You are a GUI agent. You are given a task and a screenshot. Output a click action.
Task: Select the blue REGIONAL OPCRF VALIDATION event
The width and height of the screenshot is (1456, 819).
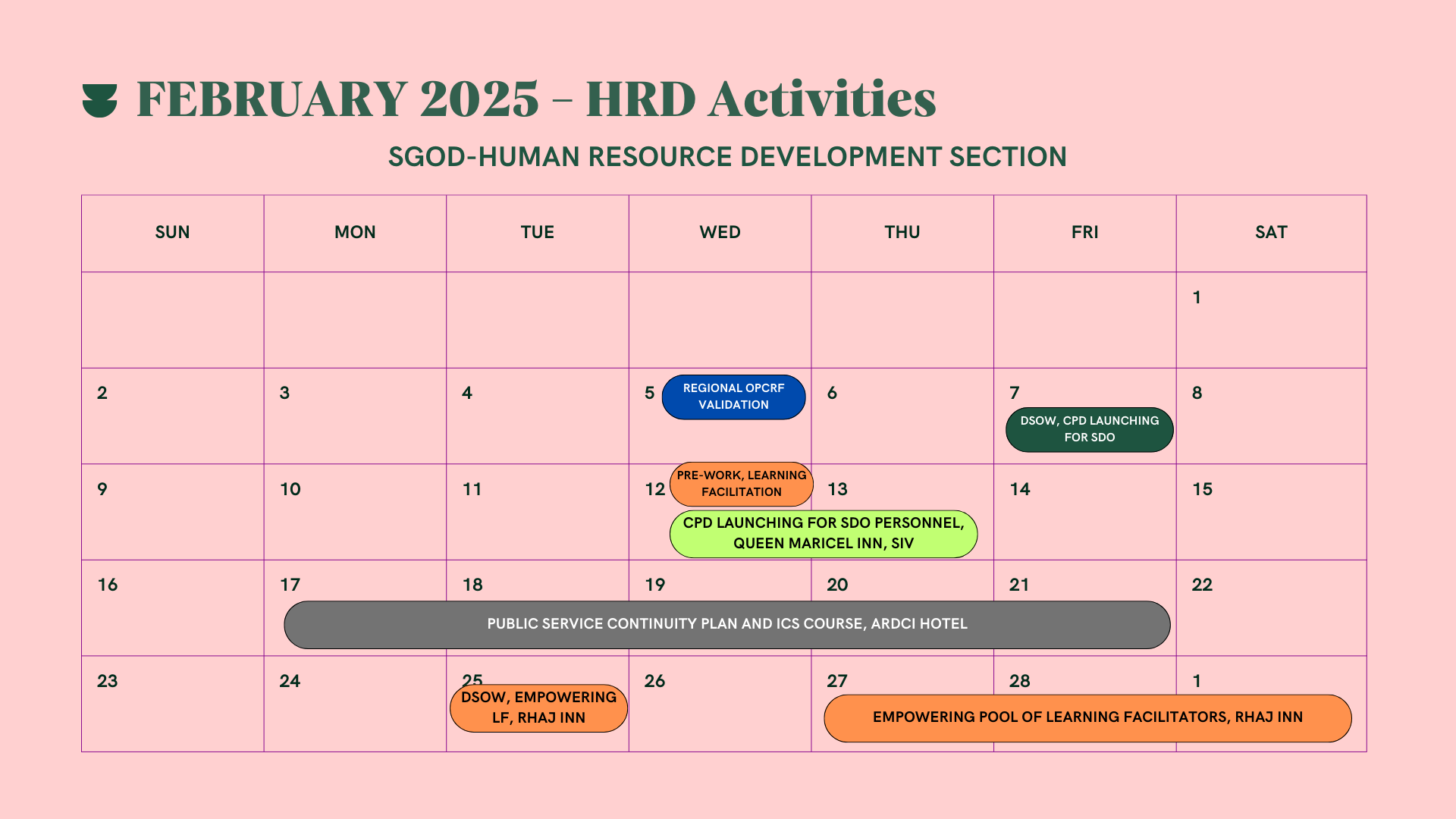tap(733, 397)
